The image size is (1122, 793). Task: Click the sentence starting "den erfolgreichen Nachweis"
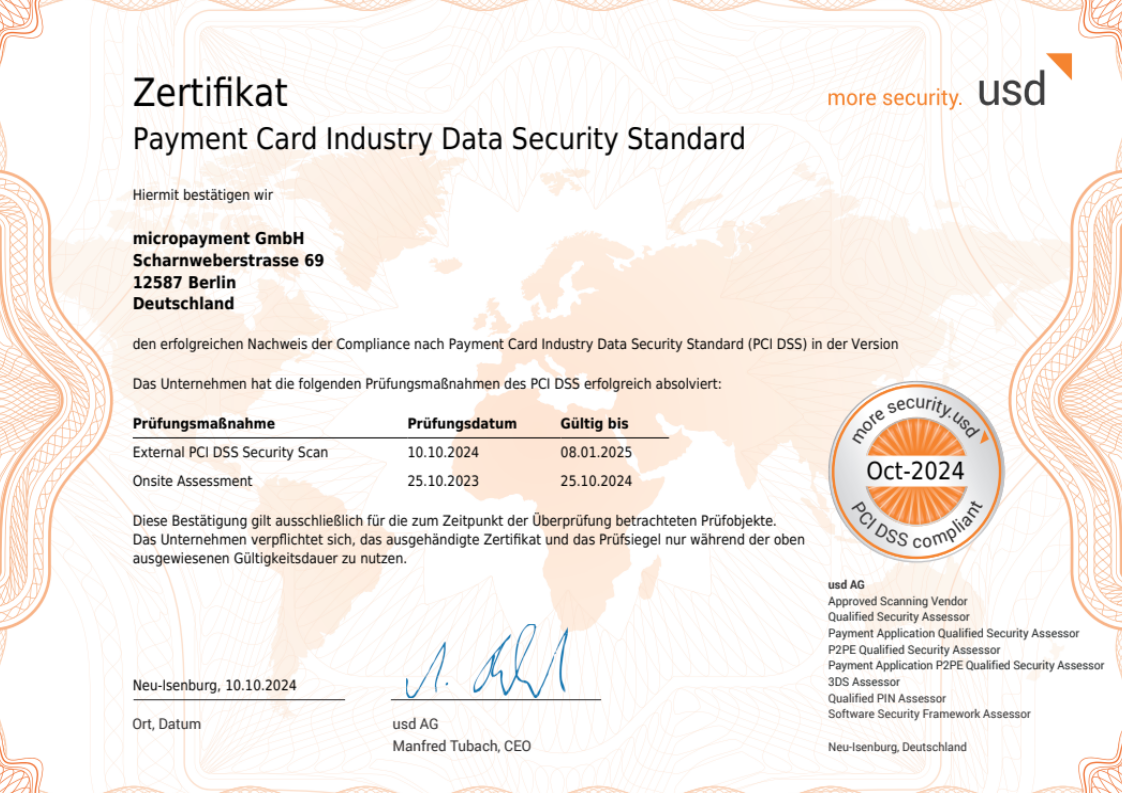point(515,344)
